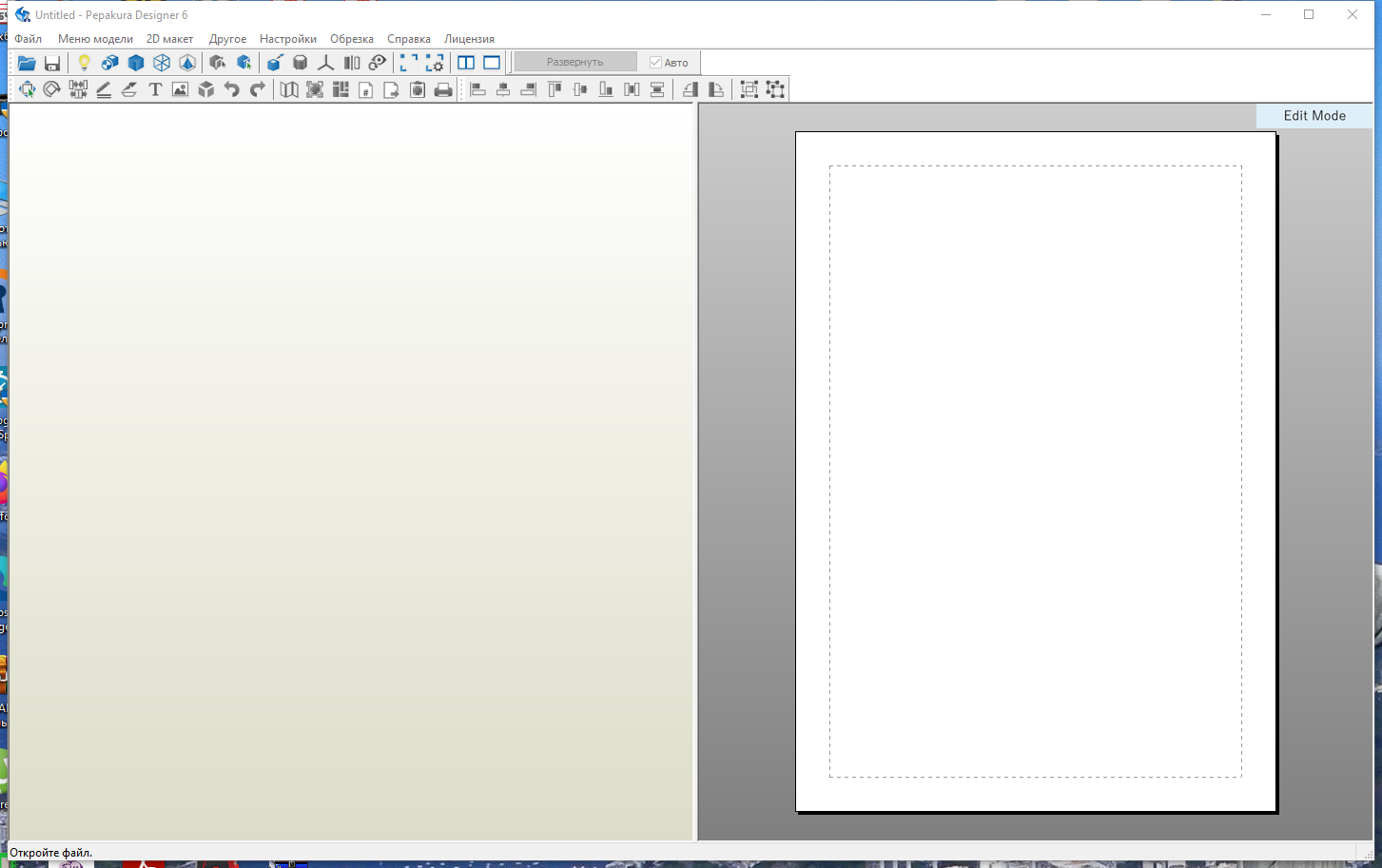Click the empty 3D model view area
The image size is (1382, 868).
pos(350,471)
